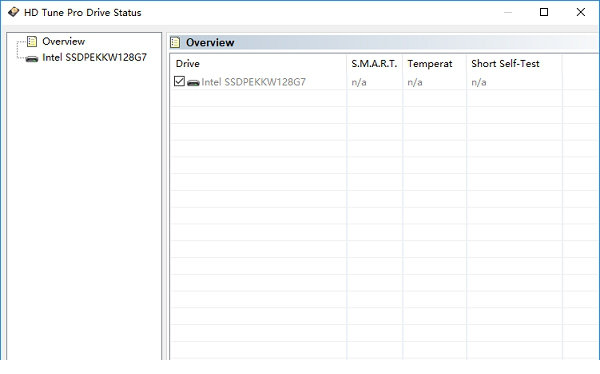Close the HD Tune Pro Drive Status window
The width and height of the screenshot is (600, 374).
[580, 12]
